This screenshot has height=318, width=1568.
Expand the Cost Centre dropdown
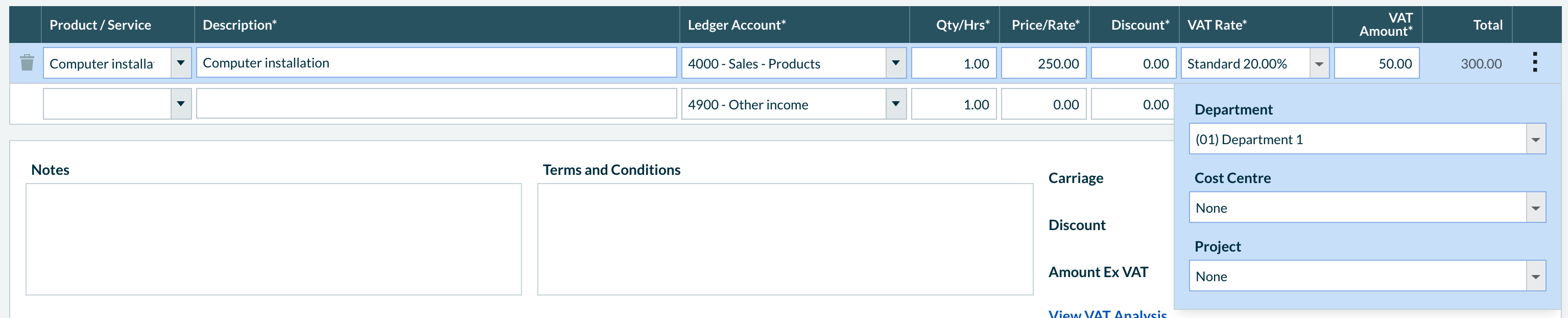pos(1535,208)
